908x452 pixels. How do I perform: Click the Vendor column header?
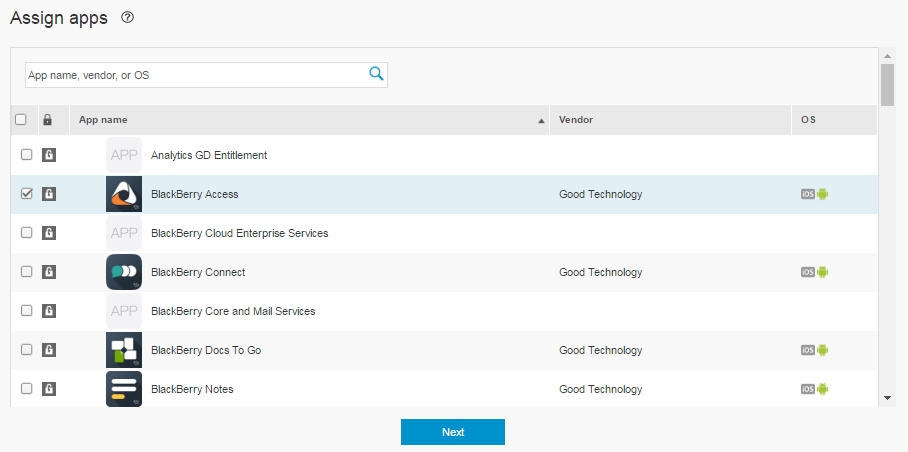576,120
